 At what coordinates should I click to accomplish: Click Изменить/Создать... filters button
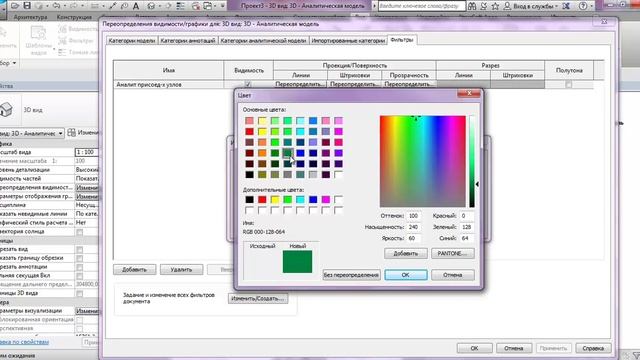258,298
